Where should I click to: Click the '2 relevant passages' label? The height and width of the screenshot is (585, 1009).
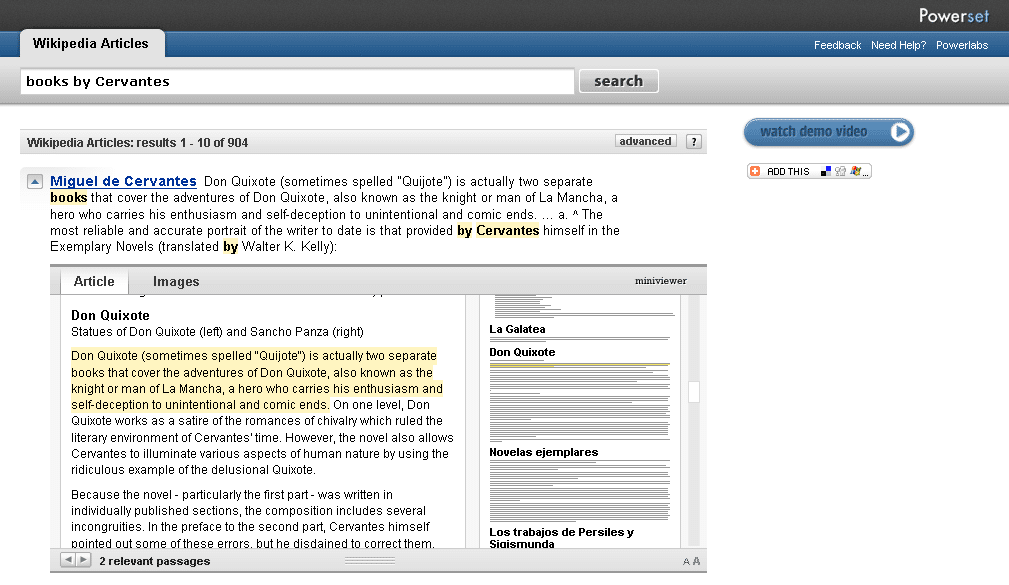pos(154,561)
